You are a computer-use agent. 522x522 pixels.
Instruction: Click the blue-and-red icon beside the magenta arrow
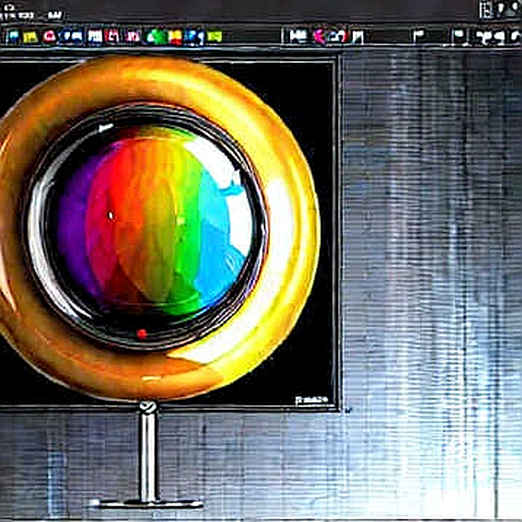pyautogui.click(x=338, y=36)
